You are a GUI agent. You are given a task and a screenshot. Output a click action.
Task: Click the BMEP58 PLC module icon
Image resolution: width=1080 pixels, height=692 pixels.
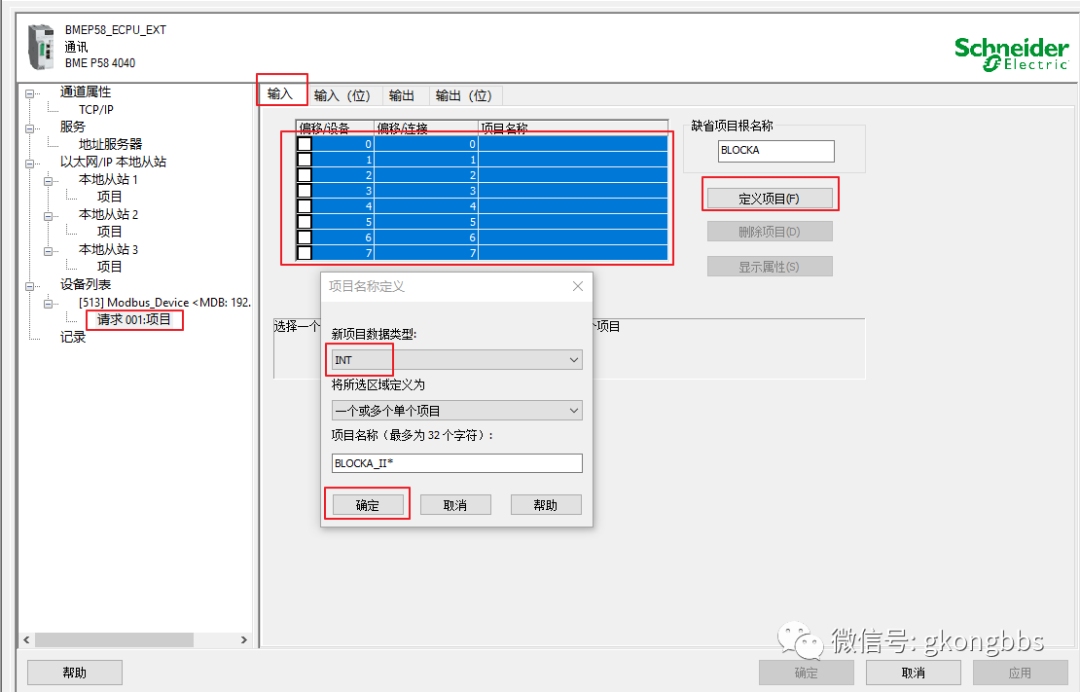(x=41, y=46)
